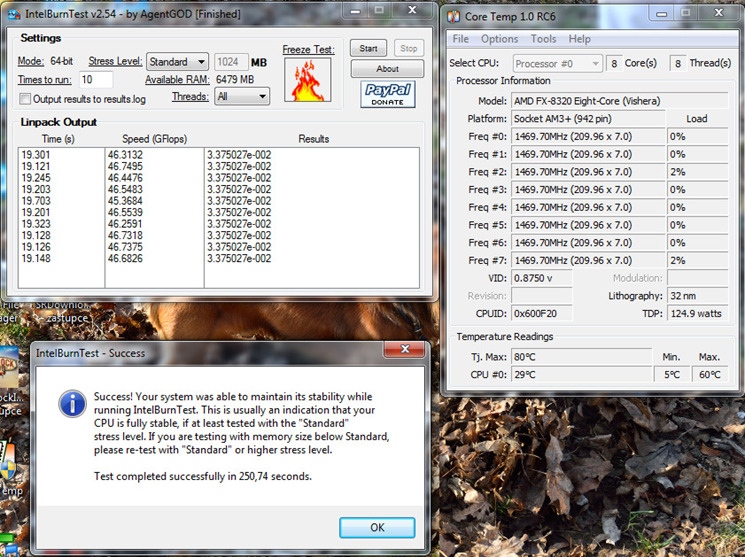The height and width of the screenshot is (557, 745).
Task: Click the Times to run input field
Action: (x=96, y=79)
